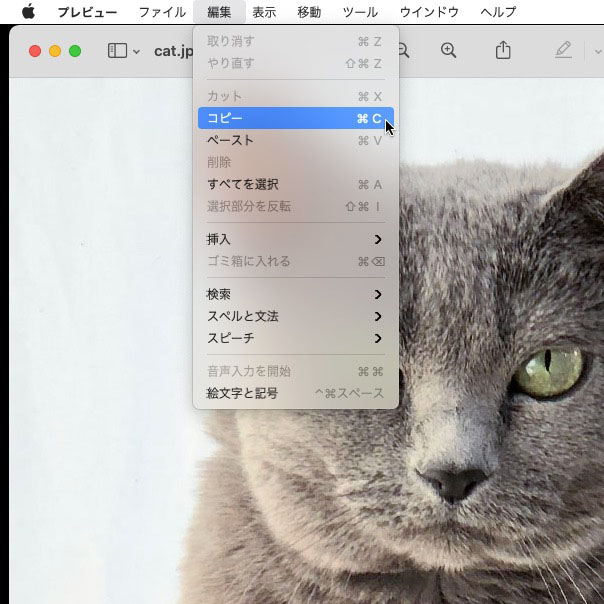Open the ファイル menu

[162, 12]
